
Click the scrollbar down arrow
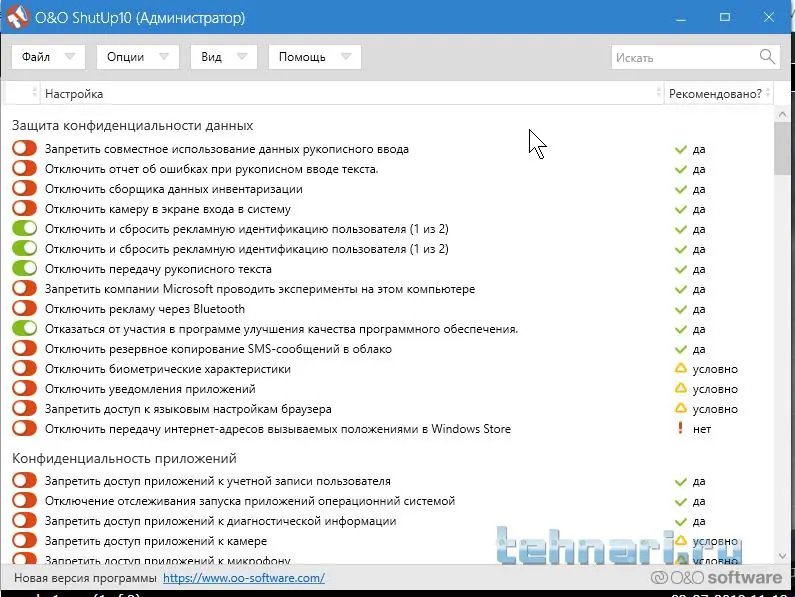[x=782, y=556]
